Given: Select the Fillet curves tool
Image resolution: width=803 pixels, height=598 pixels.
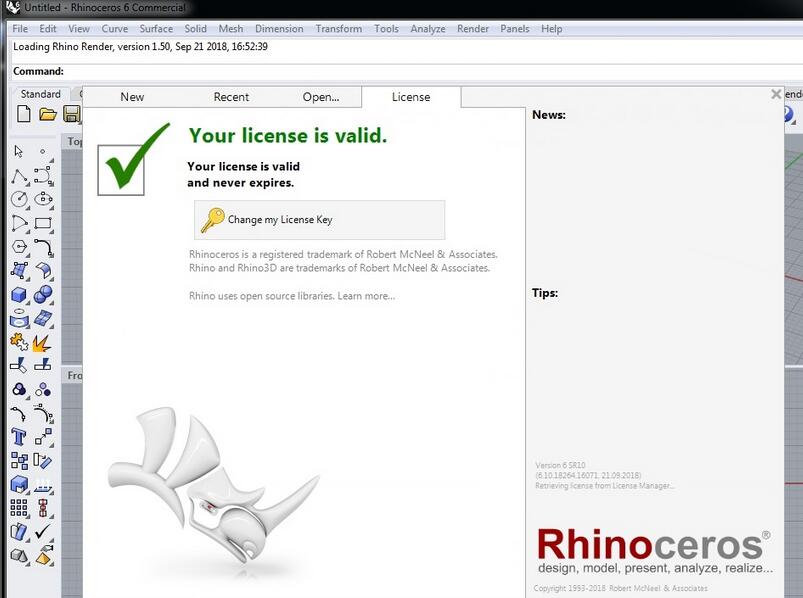Looking at the screenshot, I should pyautogui.click(x=44, y=247).
